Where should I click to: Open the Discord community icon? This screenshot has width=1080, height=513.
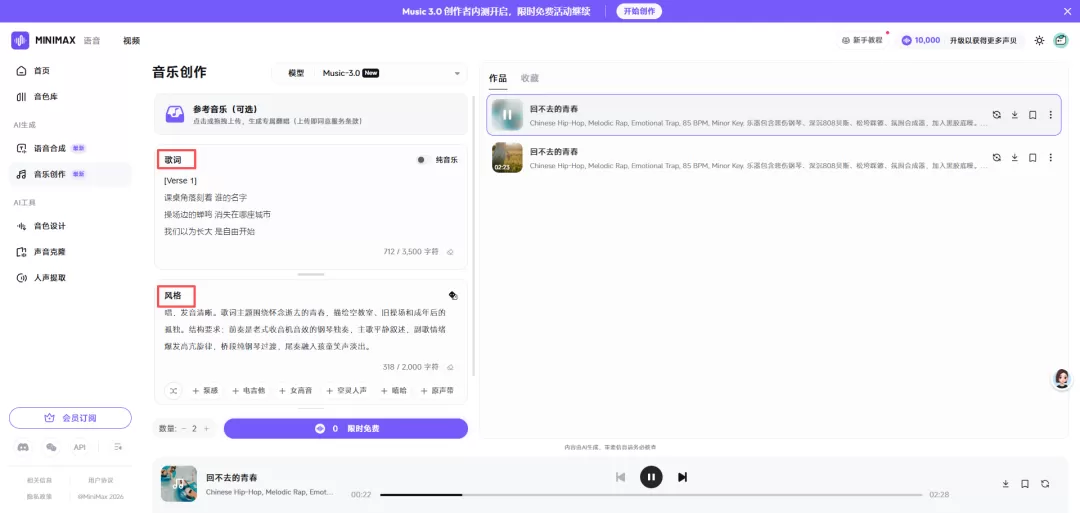tap(23, 448)
